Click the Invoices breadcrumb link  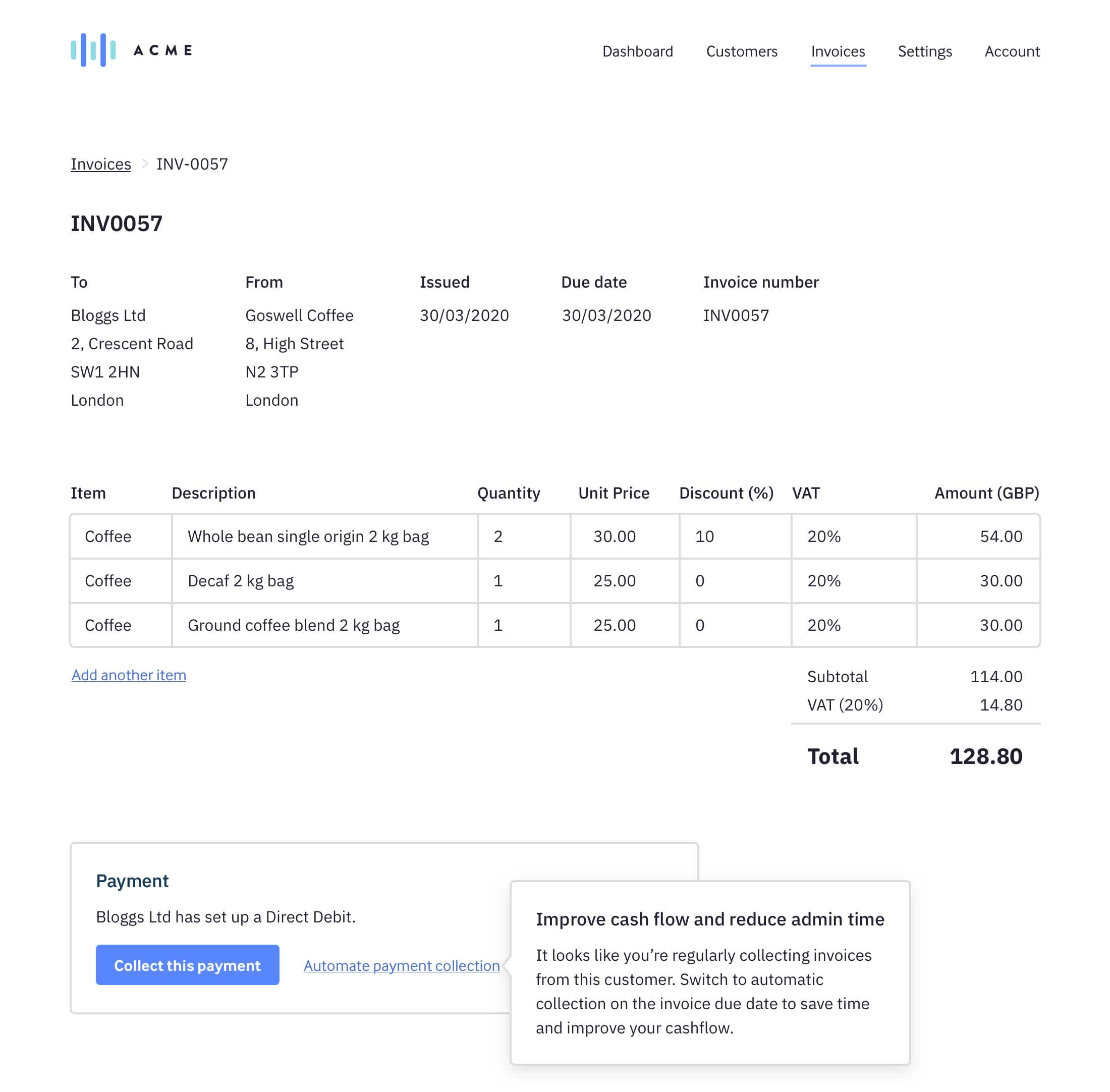100,164
